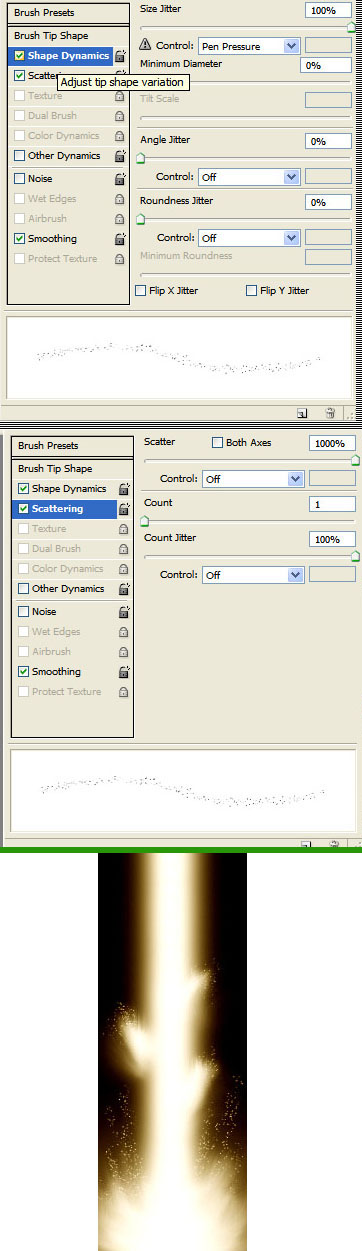Toggle the lock icon beside highlighted Shape Dynamics

(120, 56)
